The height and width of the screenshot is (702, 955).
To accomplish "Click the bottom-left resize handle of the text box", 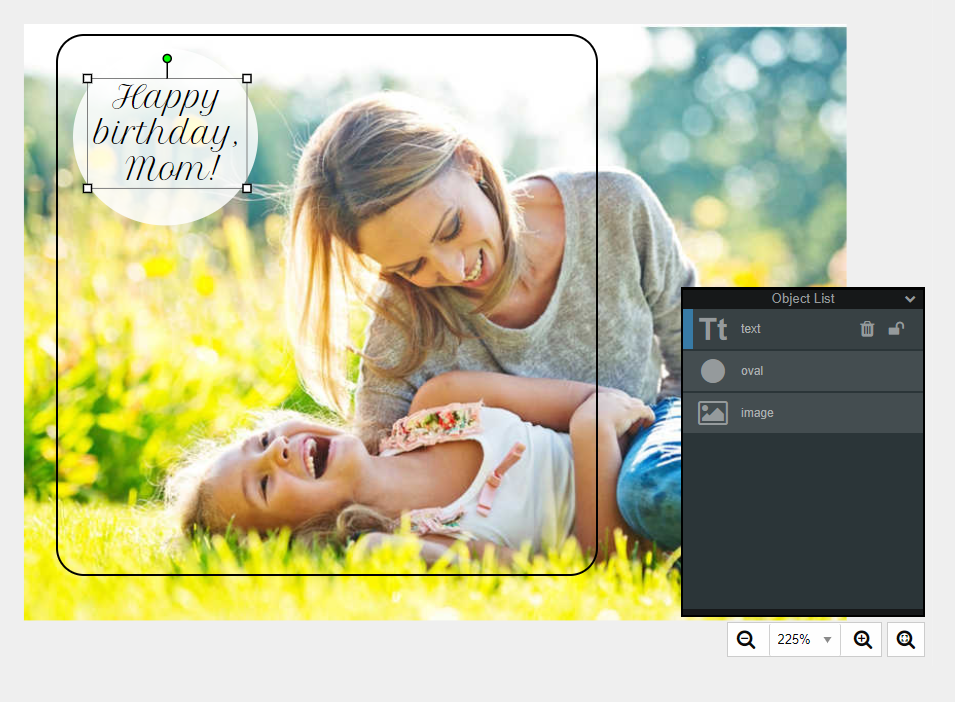I will tap(88, 189).
